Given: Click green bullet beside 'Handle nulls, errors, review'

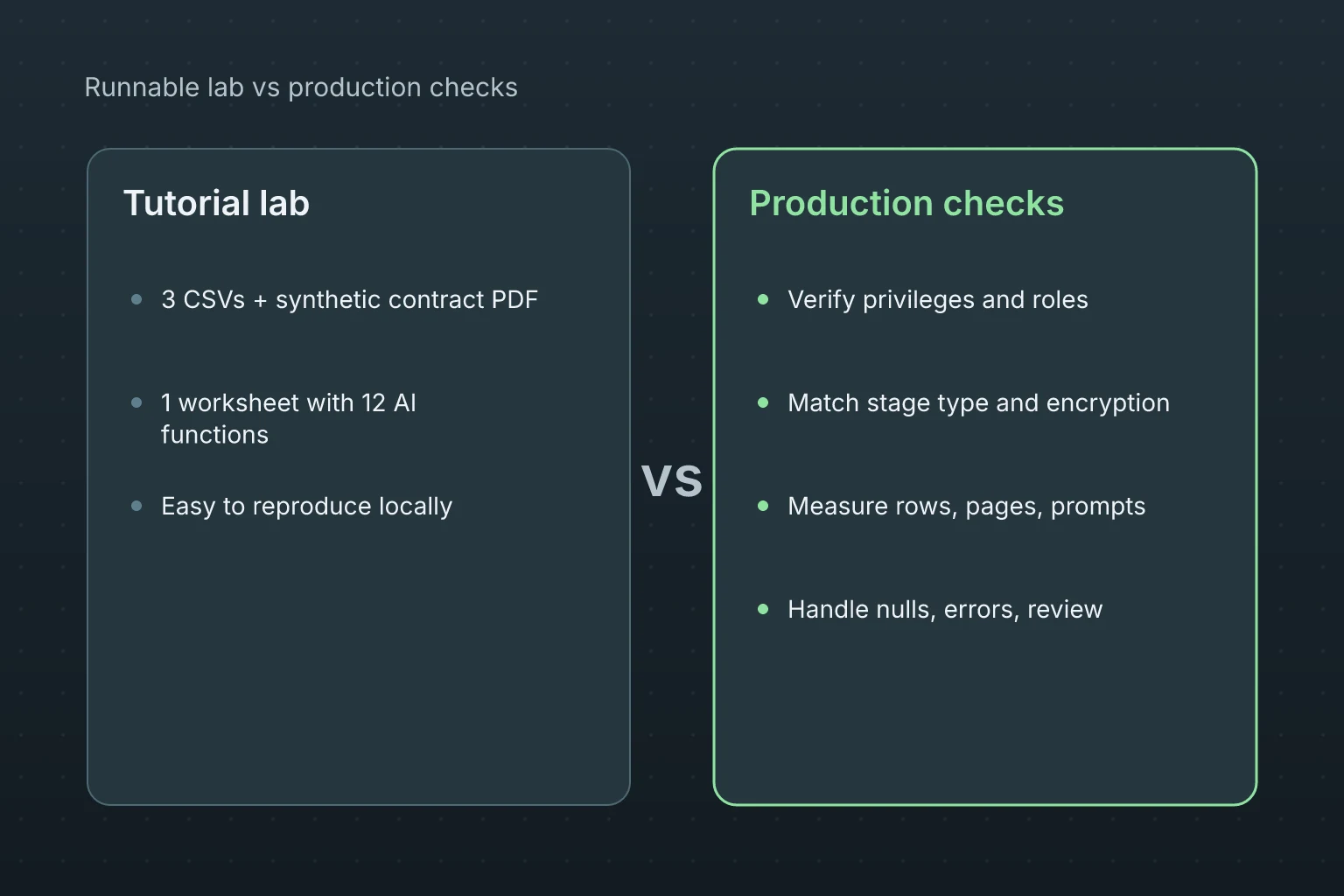Looking at the screenshot, I should [763, 609].
